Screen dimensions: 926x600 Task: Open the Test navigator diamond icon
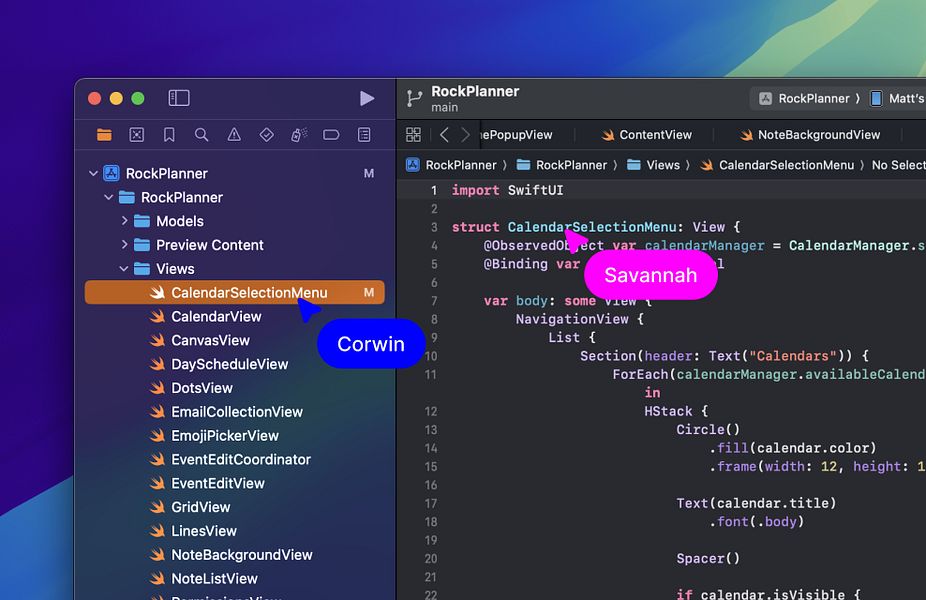point(266,135)
